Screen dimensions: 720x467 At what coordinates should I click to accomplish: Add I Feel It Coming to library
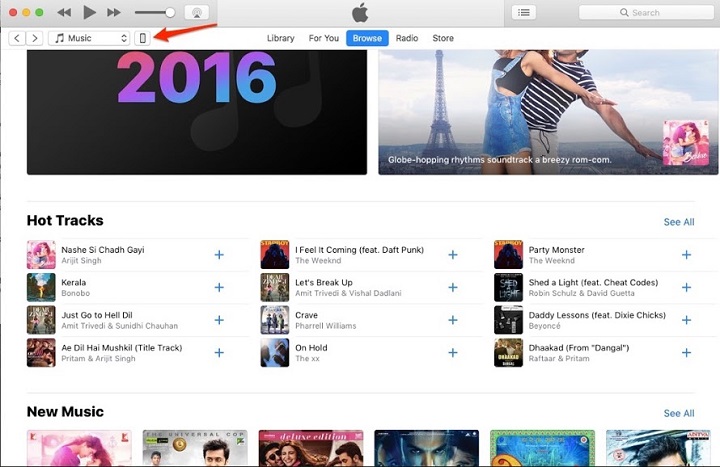point(453,255)
